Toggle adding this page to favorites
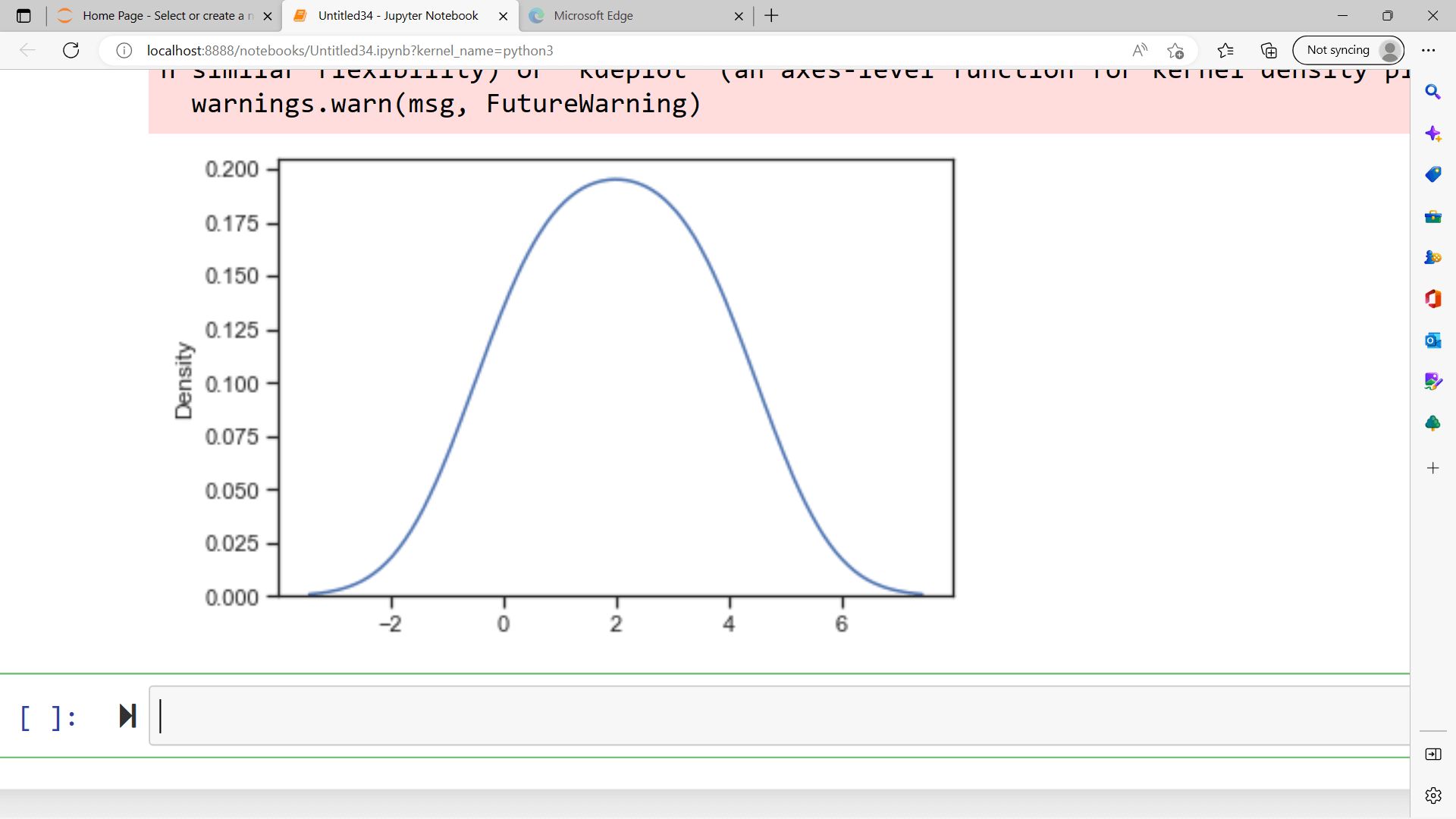Screen dimensions: 1456x819 coord(1176,51)
